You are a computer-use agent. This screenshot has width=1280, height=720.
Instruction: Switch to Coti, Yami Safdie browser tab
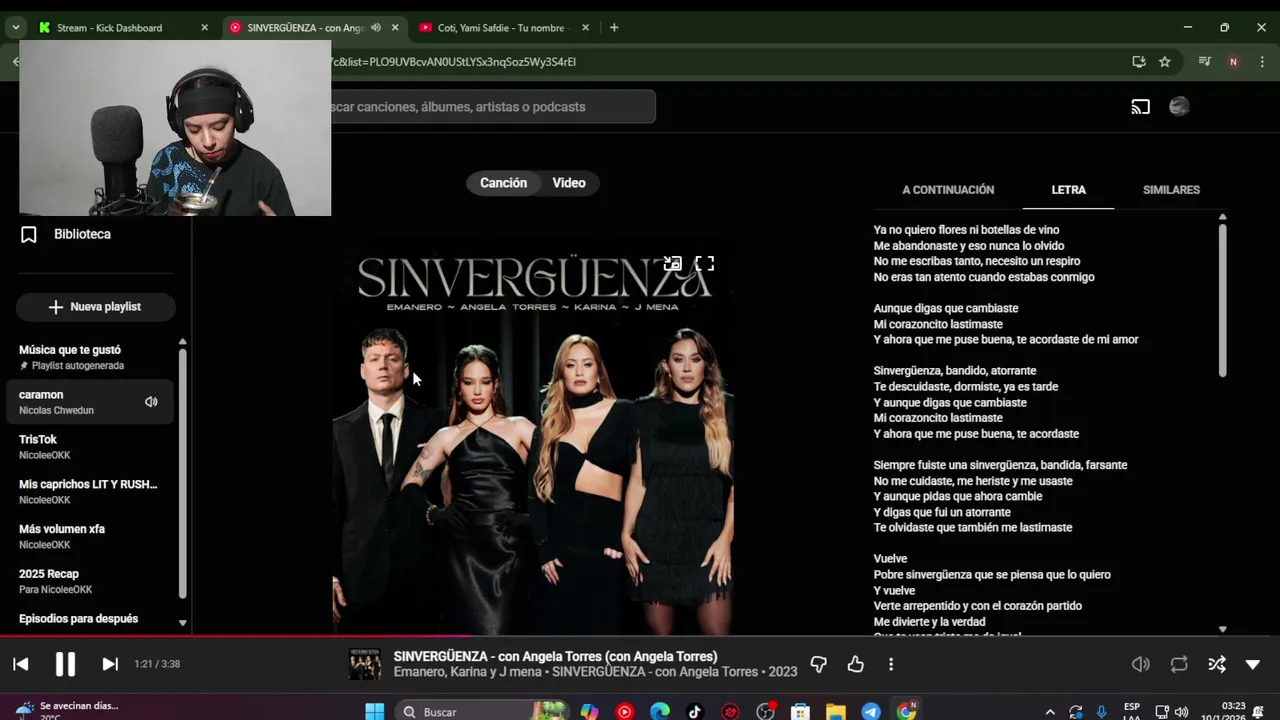[x=501, y=28]
